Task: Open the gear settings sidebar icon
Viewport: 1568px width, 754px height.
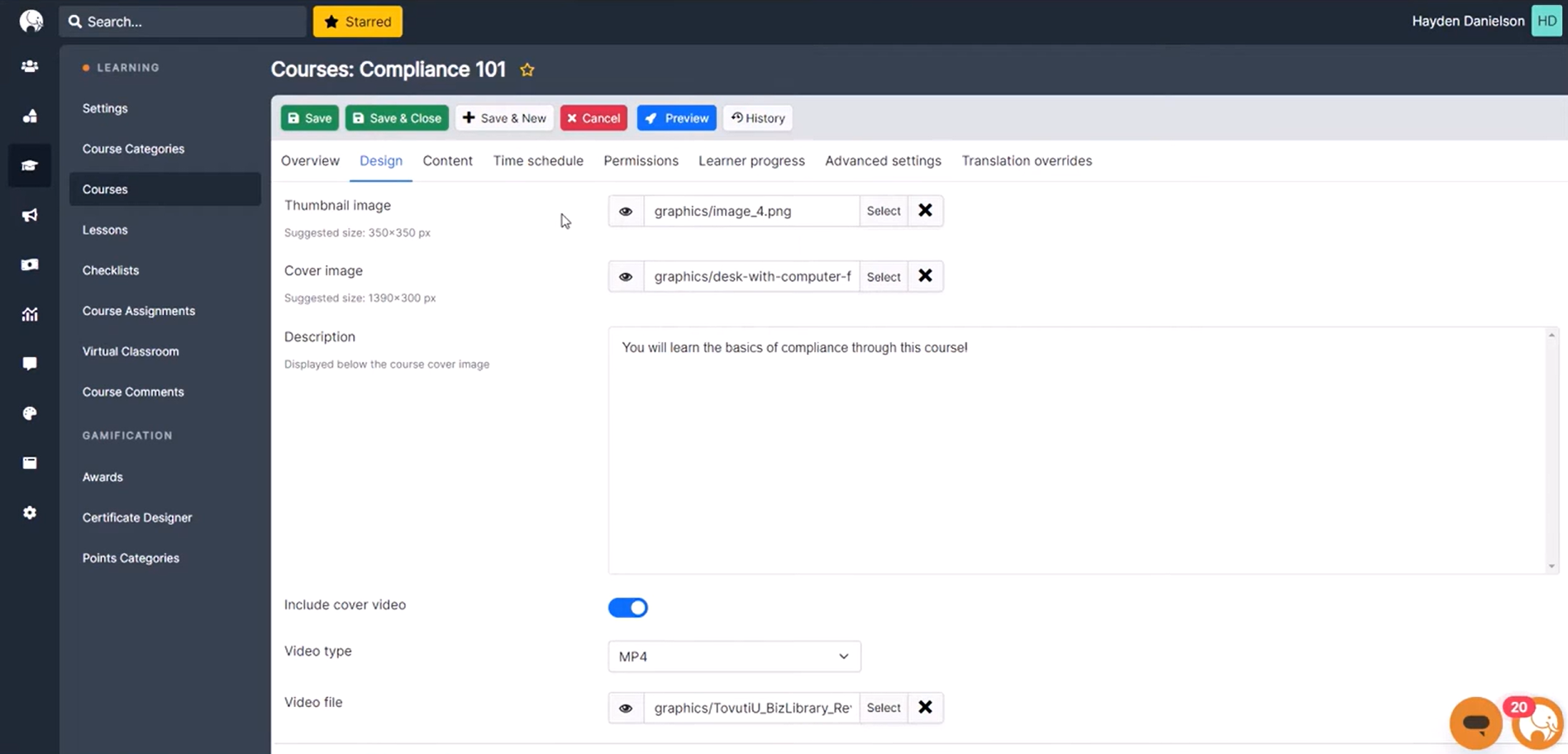Action: (x=30, y=513)
